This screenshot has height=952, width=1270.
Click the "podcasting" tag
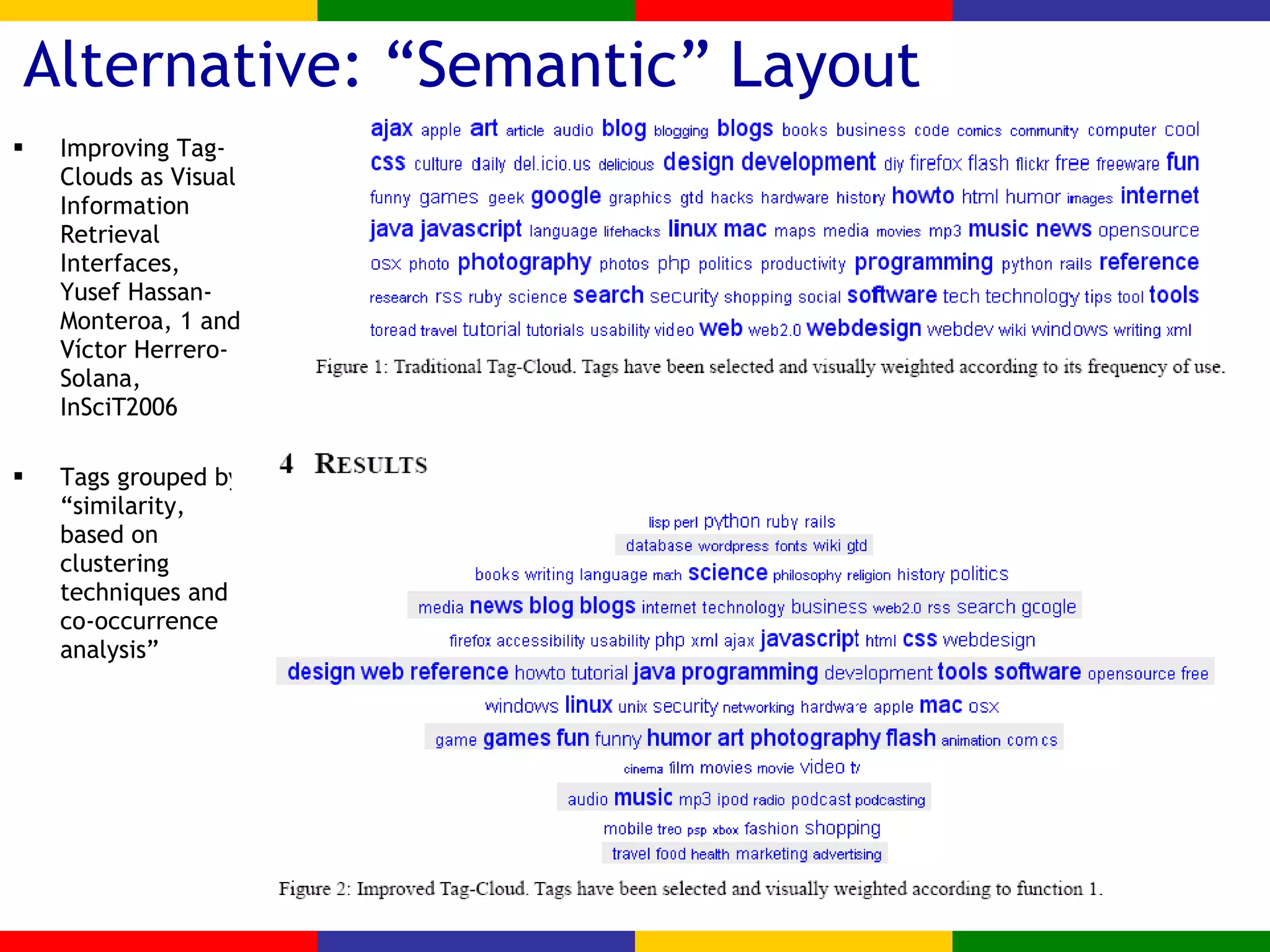pos(890,801)
